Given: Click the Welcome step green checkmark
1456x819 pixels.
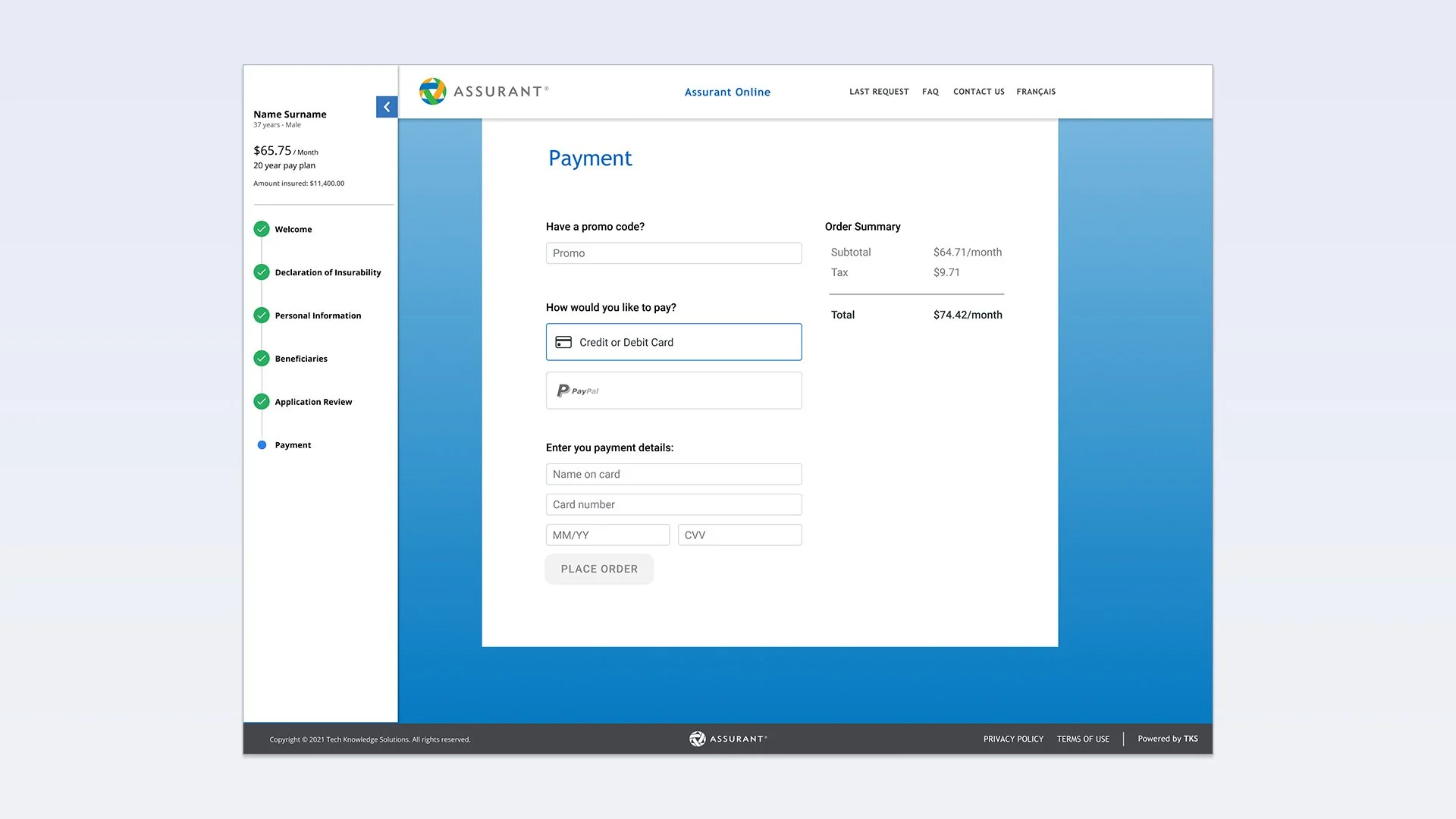Looking at the screenshot, I should (262, 229).
